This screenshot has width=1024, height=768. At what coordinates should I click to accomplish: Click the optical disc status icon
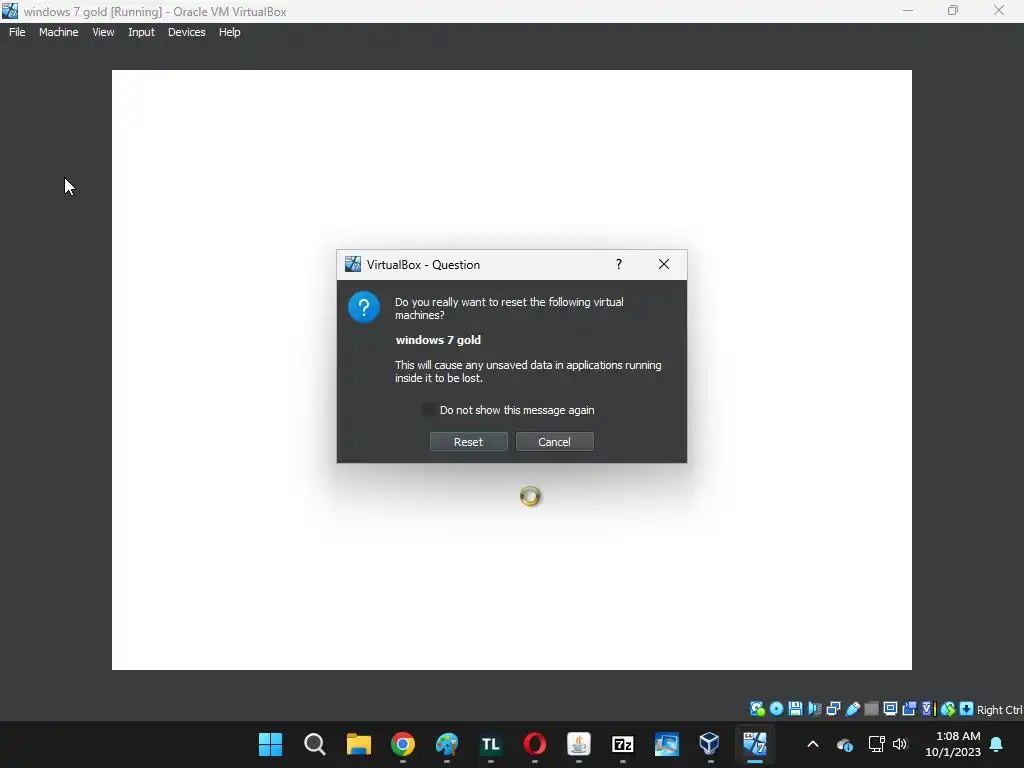[776, 709]
